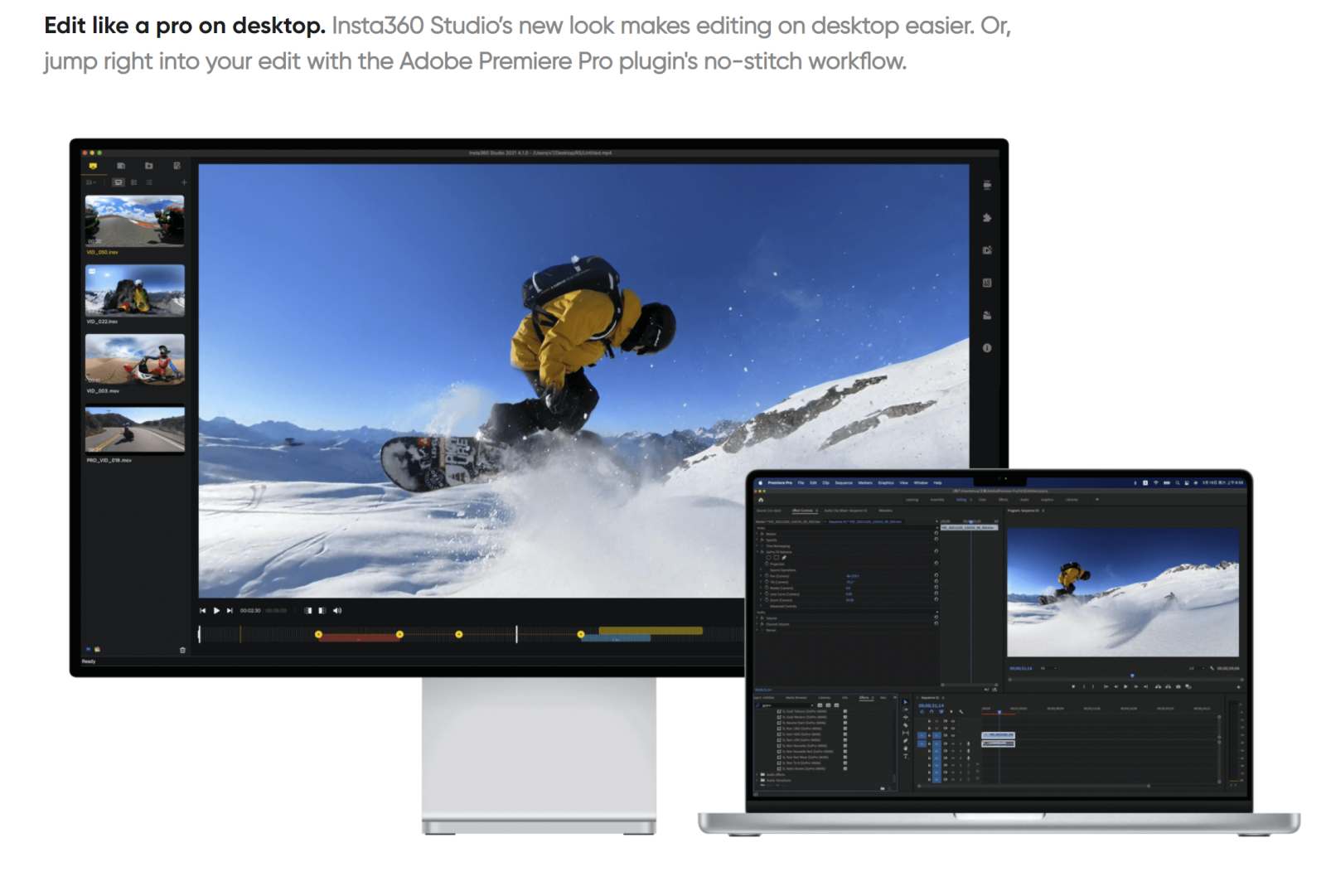Open the File menu in Premiere Pro
1326x896 pixels.
801,483
